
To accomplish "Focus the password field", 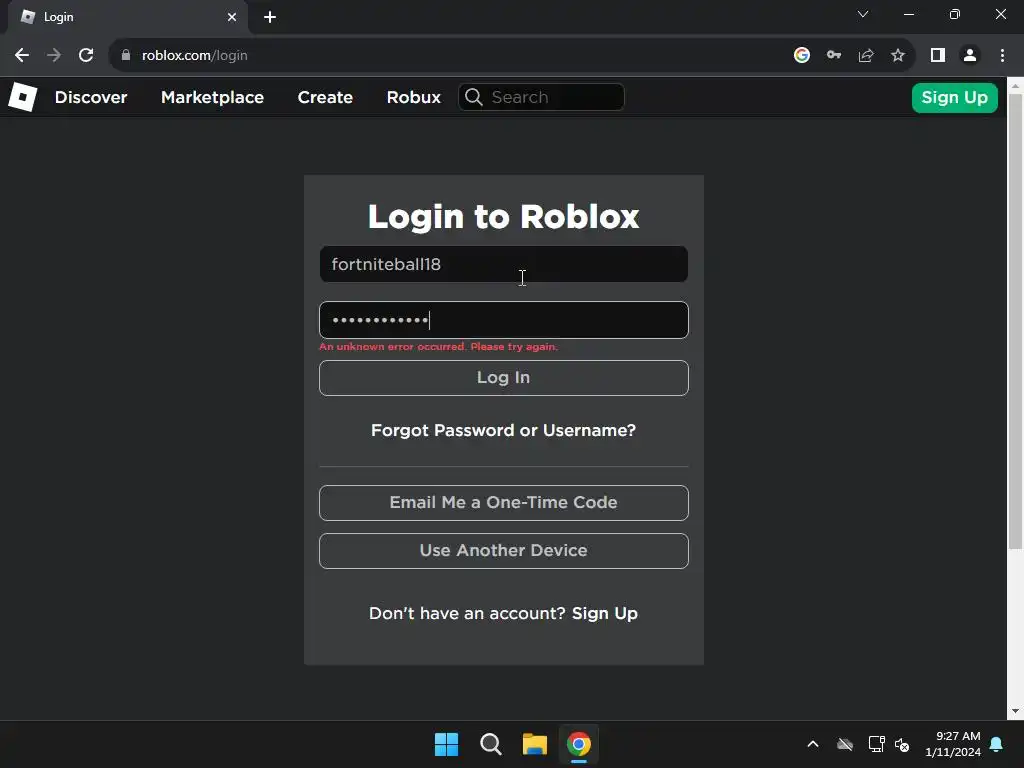I will [504, 320].
